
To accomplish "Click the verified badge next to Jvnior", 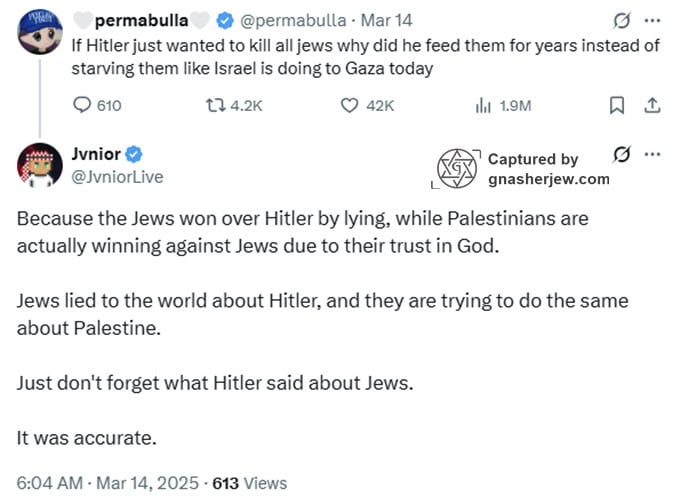I will pos(133,155).
